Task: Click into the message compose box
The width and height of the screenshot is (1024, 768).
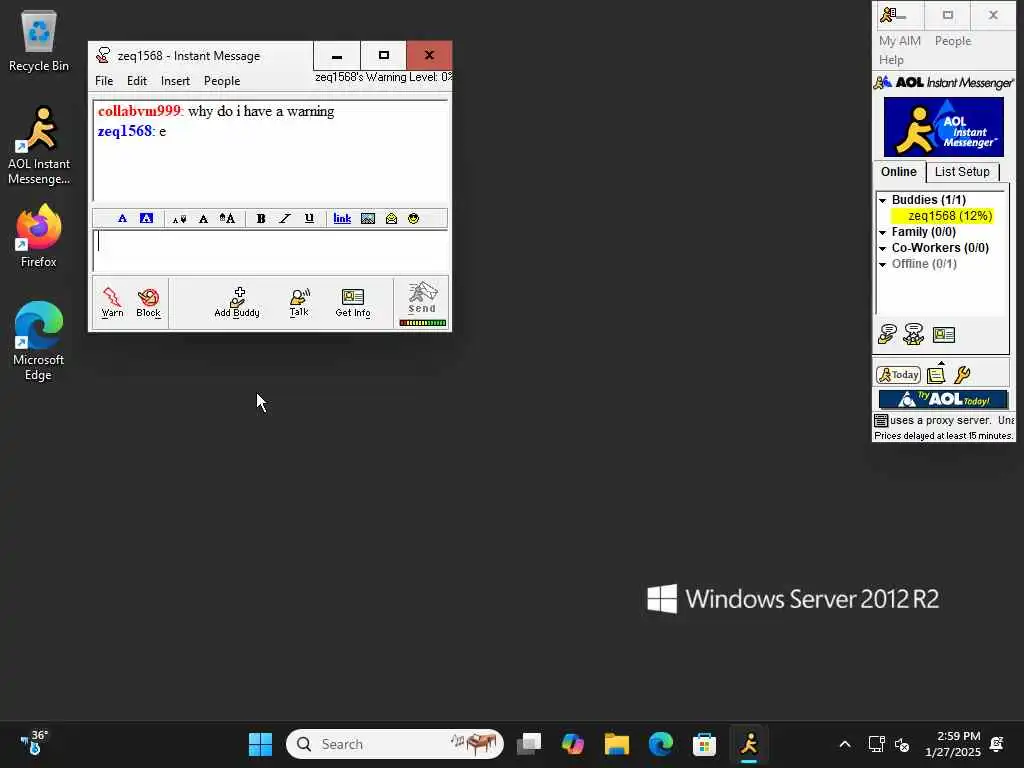Action: click(x=270, y=251)
